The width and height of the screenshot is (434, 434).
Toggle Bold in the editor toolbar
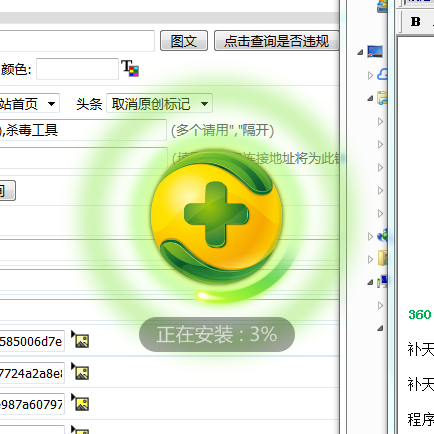415,22
